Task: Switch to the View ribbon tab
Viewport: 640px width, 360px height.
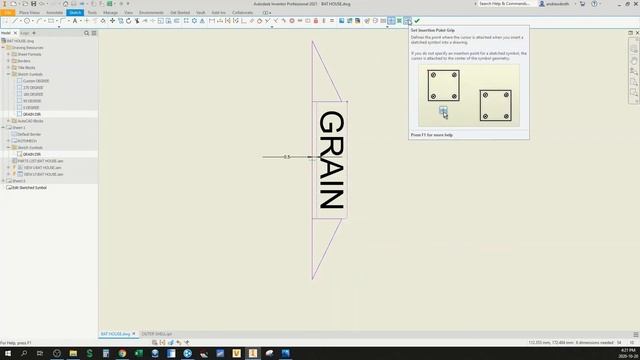Action: click(129, 13)
